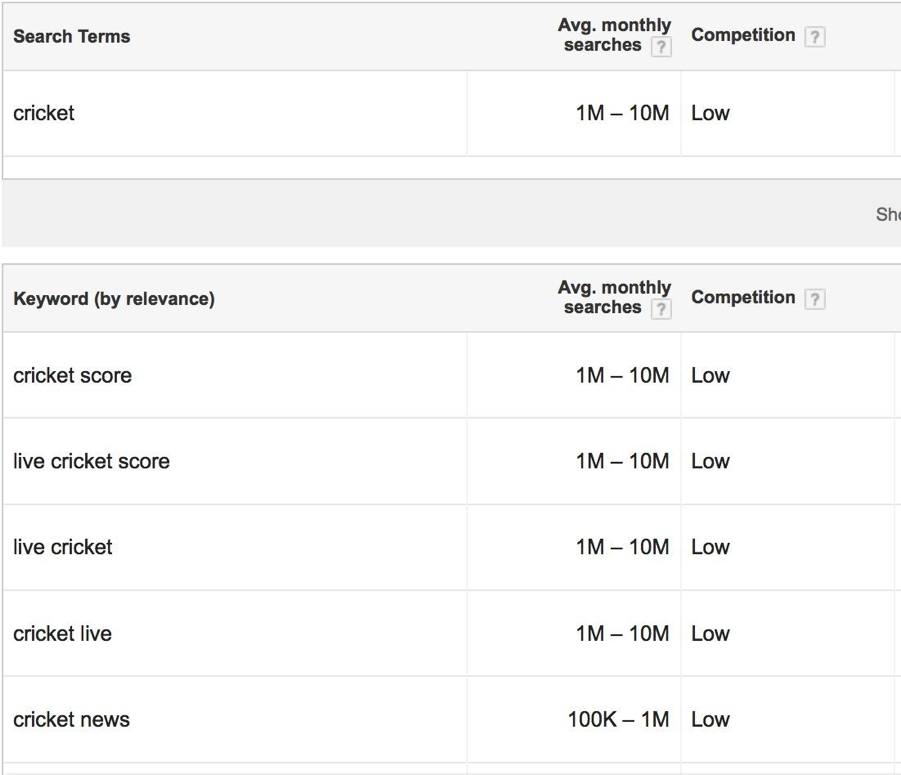The width and height of the screenshot is (901, 775).
Task: Select the live cricket score keyword
Action: tap(89, 461)
